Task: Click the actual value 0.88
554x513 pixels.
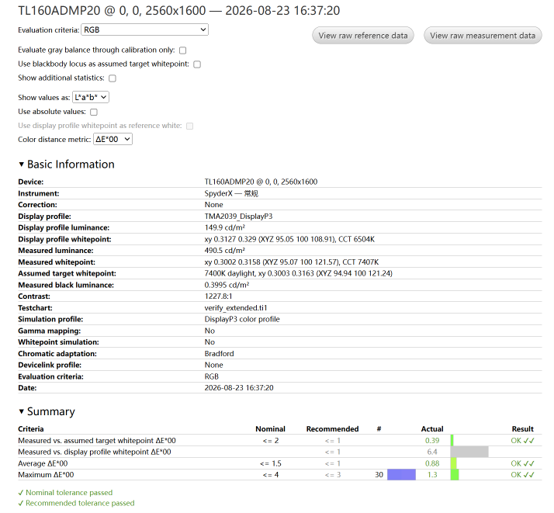Action: click(x=432, y=463)
